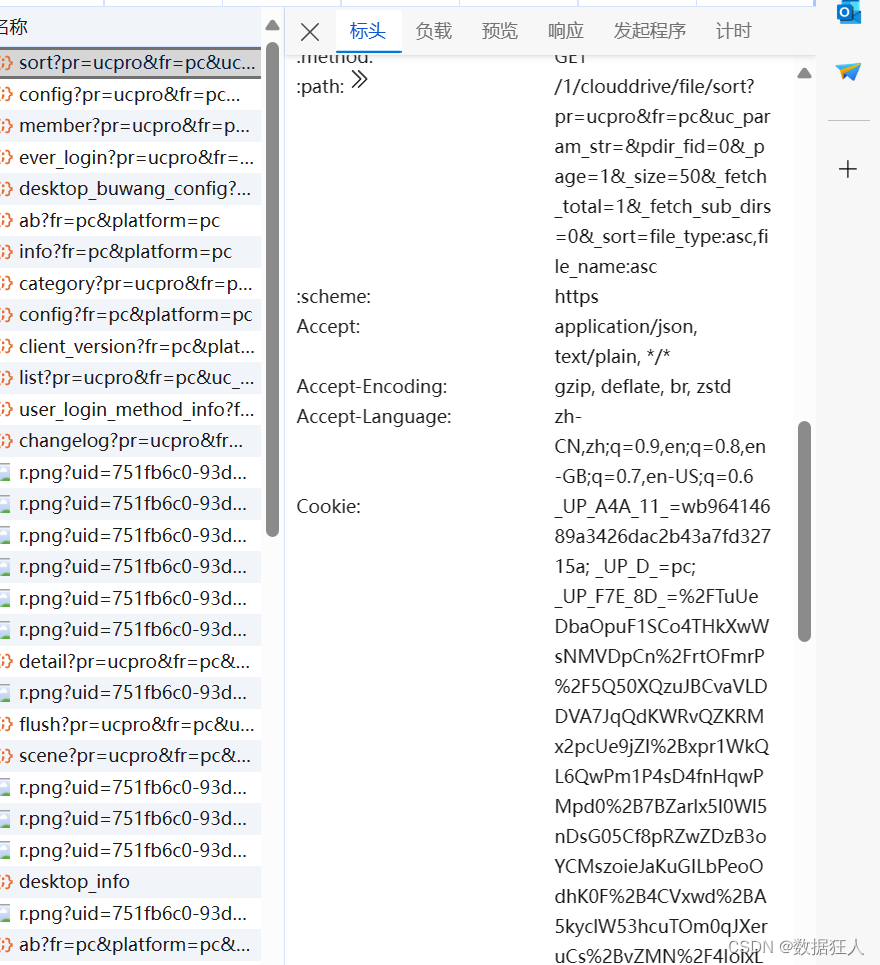Select the category?pr=ucpro&fr=p... request
Viewport: 880px width, 965px height.
pos(130,284)
